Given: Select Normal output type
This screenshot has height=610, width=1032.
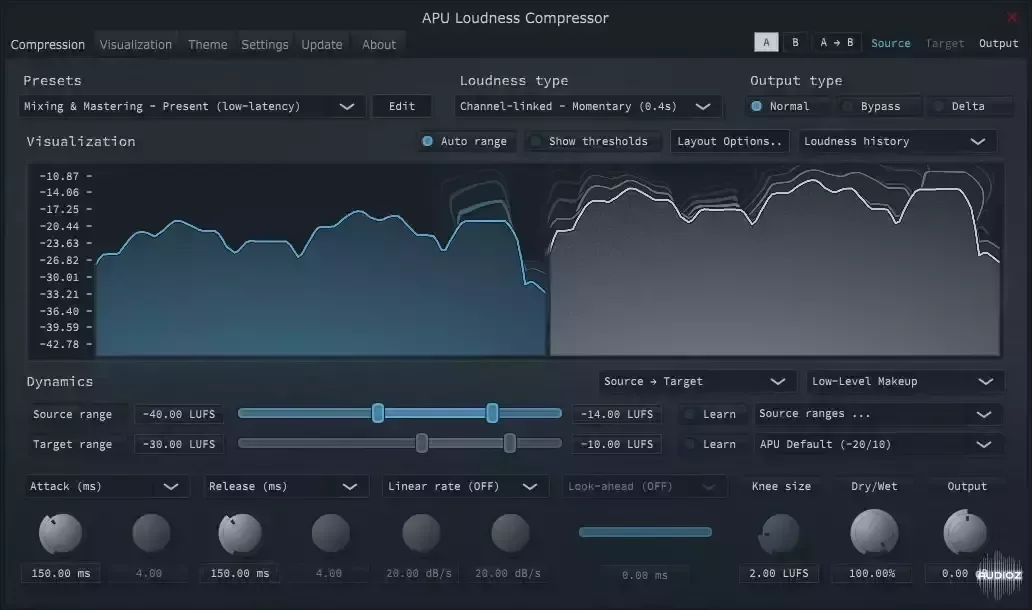Looking at the screenshot, I should click(x=788, y=106).
